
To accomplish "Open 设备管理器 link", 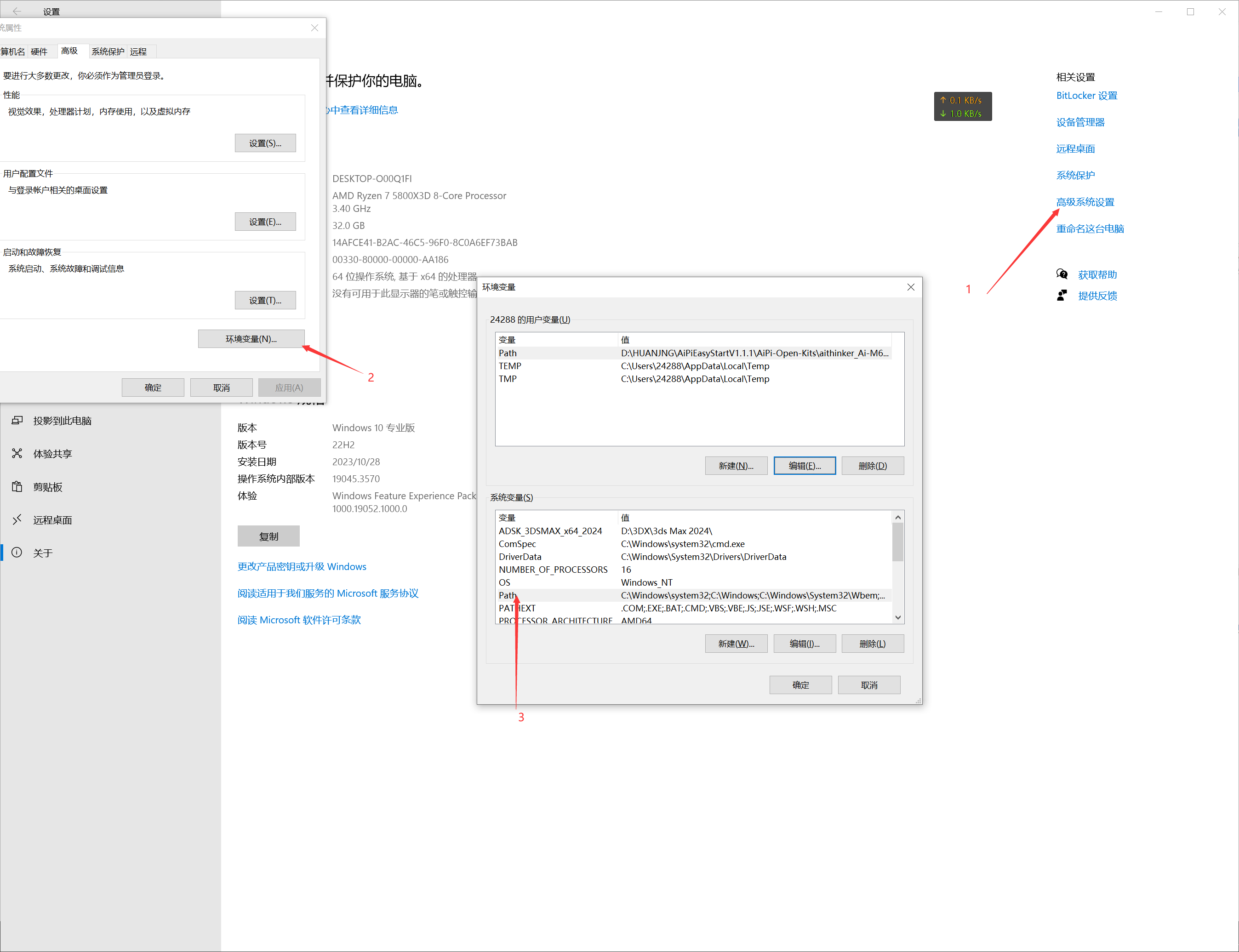I will pos(1080,122).
